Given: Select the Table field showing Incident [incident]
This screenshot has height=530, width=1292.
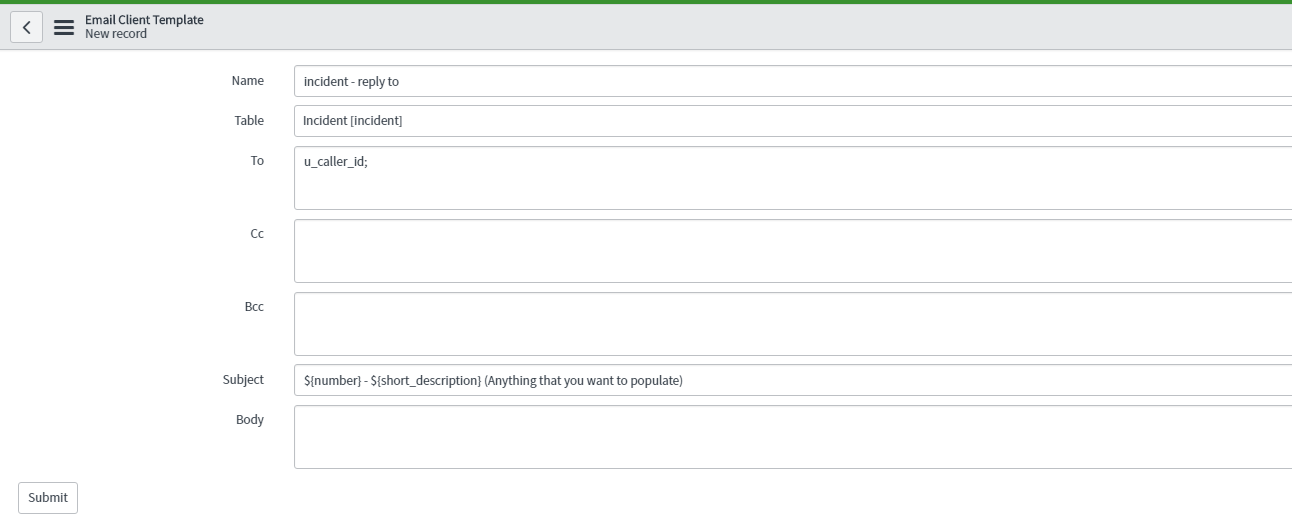Looking at the screenshot, I should tap(793, 121).
